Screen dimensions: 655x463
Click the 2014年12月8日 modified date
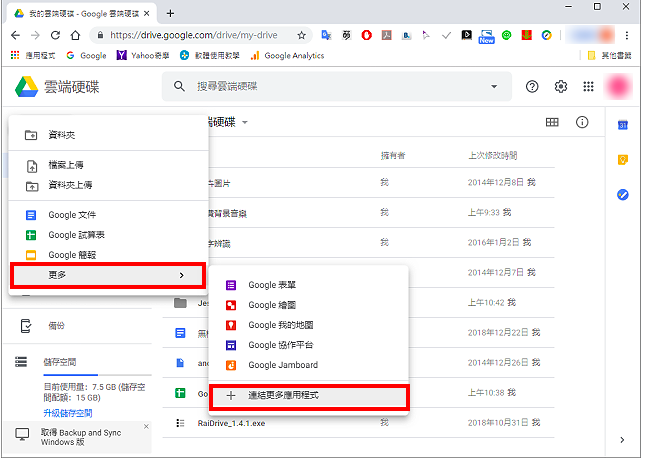(502, 182)
